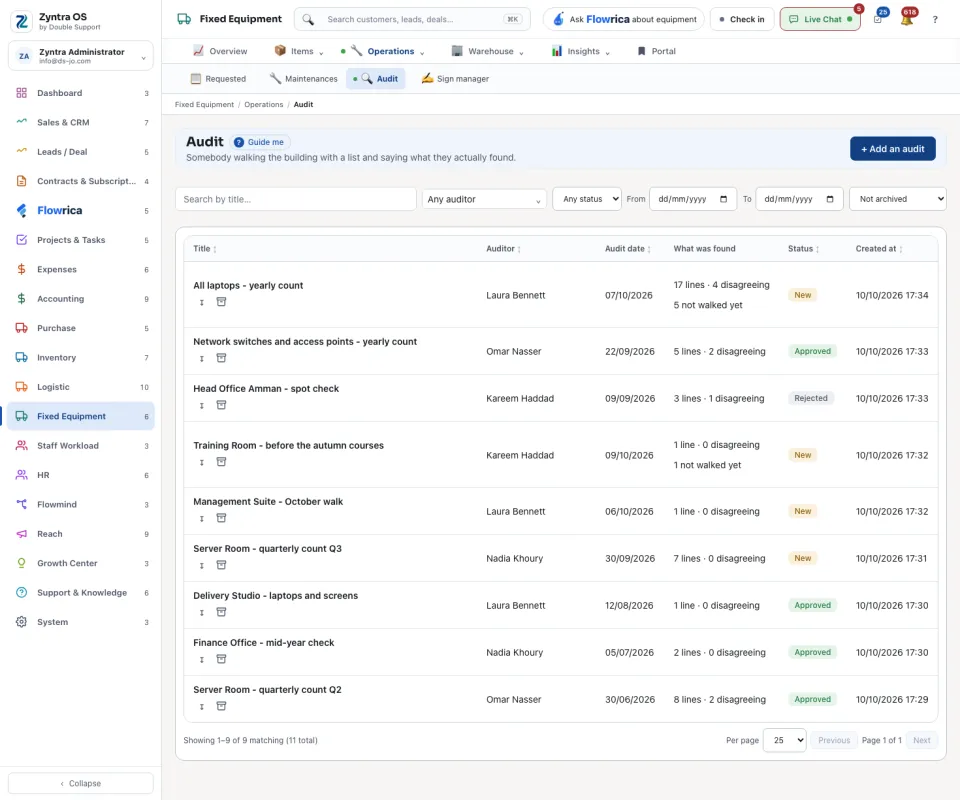960x800 pixels.
Task: Open the Any status filter dropdown
Action: click(x=587, y=199)
